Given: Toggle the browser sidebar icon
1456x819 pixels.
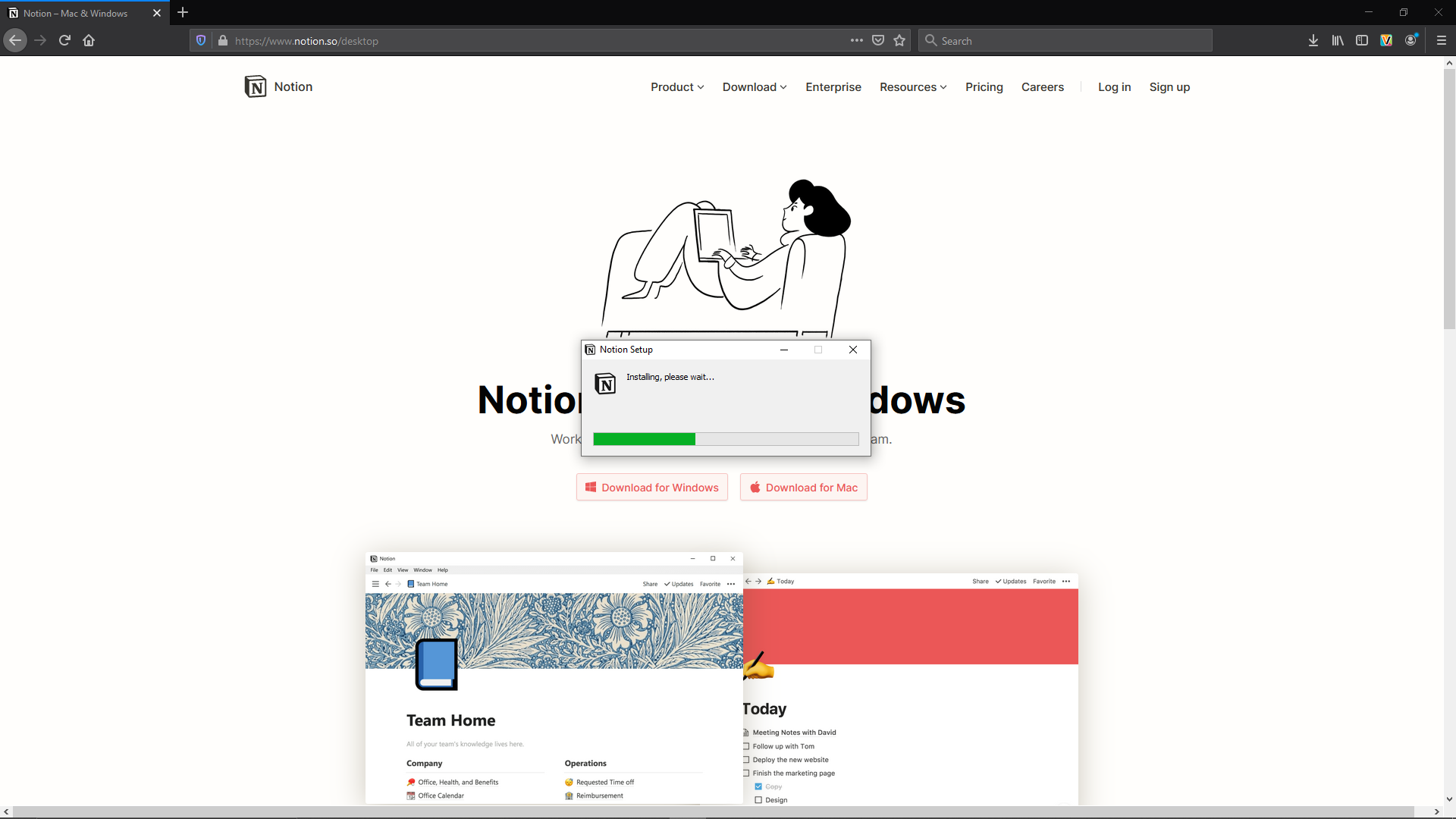Looking at the screenshot, I should point(1362,40).
